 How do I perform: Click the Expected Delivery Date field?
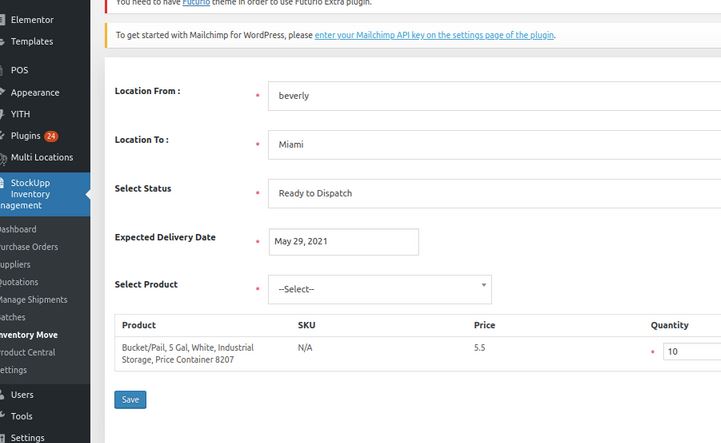[343, 242]
